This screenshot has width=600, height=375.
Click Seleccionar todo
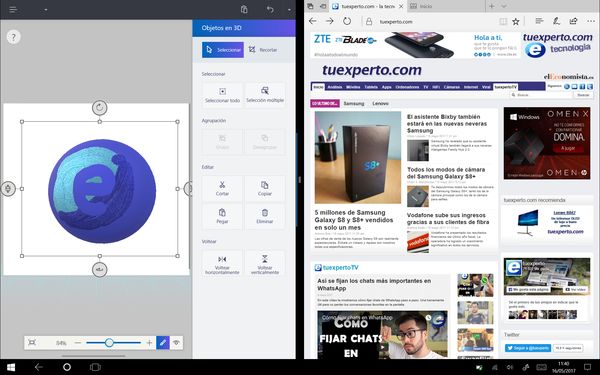tap(222, 95)
